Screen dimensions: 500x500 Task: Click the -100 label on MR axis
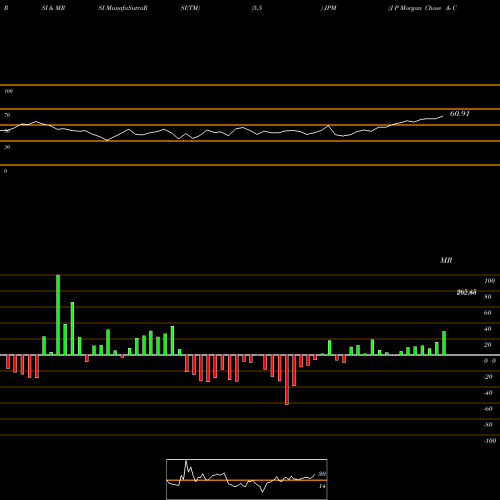click(490, 441)
